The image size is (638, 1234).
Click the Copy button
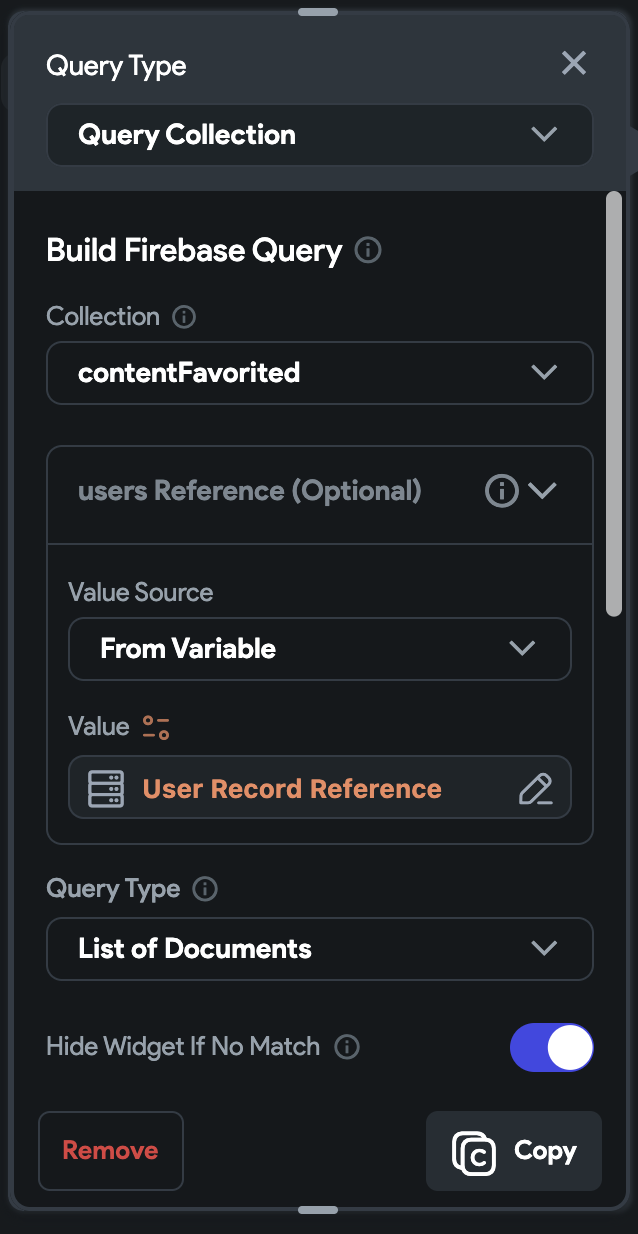[514, 1151]
